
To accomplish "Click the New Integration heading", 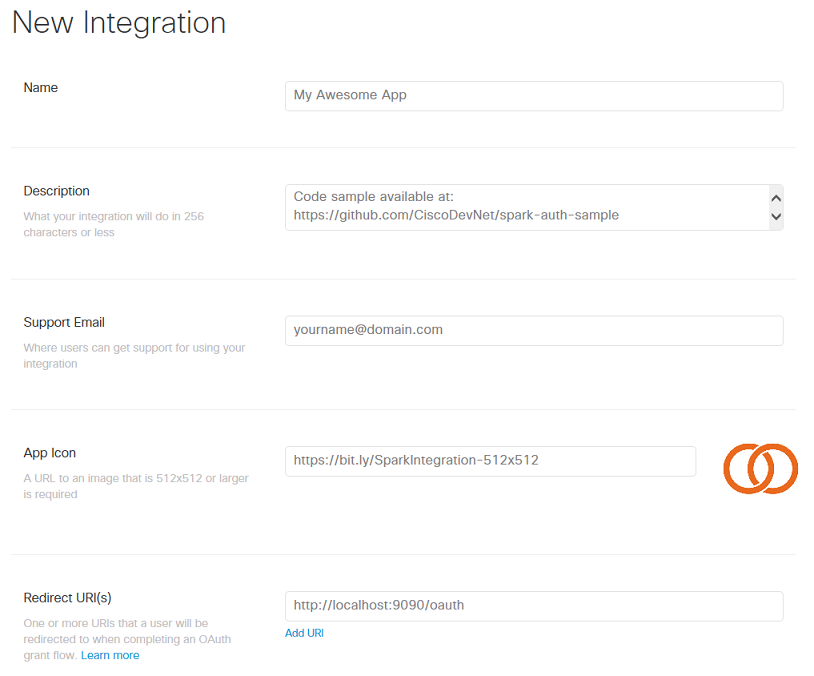I will [x=119, y=23].
